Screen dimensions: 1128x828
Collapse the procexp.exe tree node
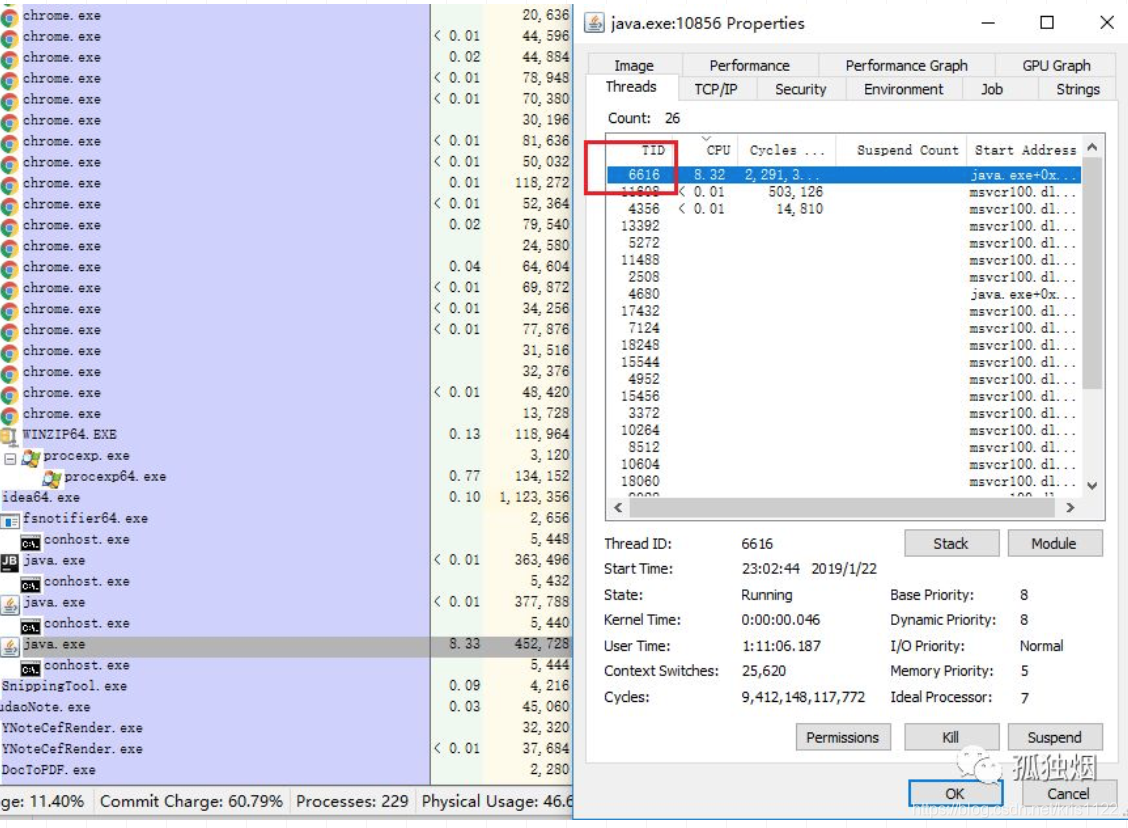10,458
